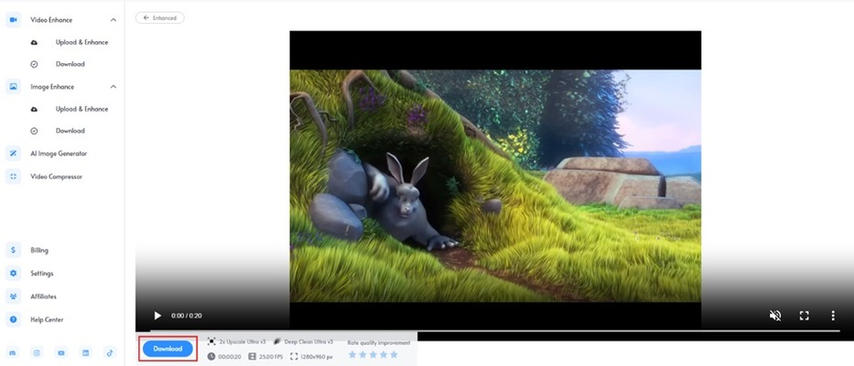Click cloud upload icon under Video Enhance
This screenshot has width=854, height=366.
(x=34, y=42)
